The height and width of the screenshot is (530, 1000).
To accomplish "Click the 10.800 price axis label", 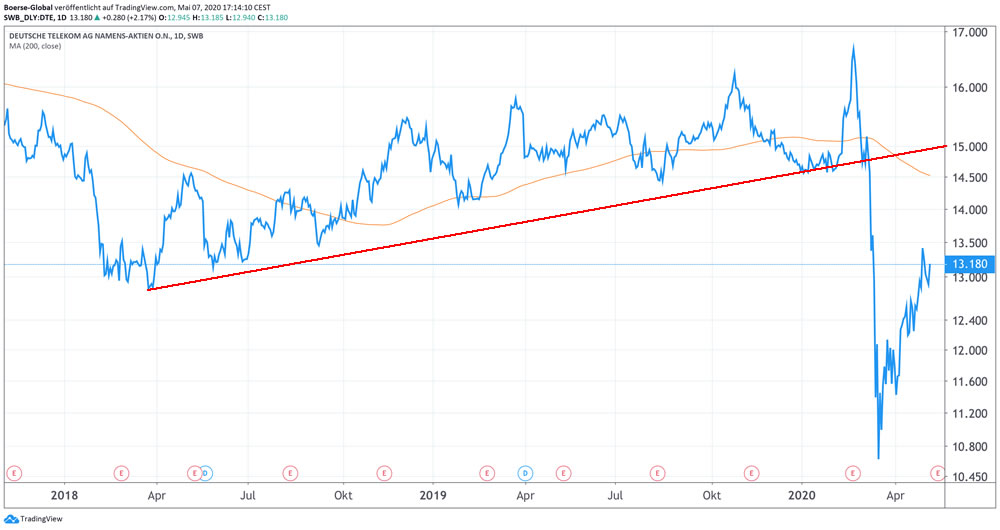I will [969, 446].
